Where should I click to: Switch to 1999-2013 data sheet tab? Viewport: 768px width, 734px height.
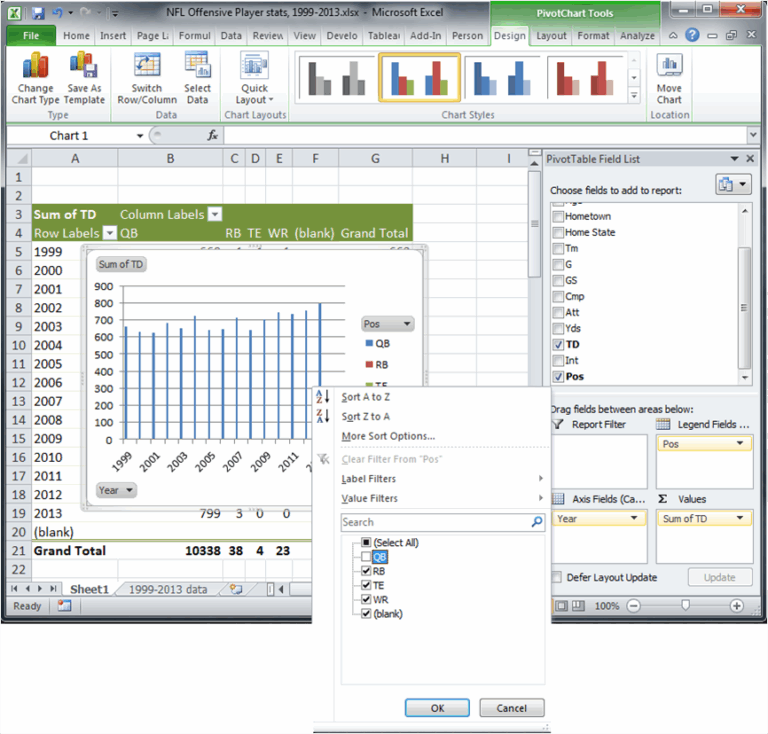[168, 590]
